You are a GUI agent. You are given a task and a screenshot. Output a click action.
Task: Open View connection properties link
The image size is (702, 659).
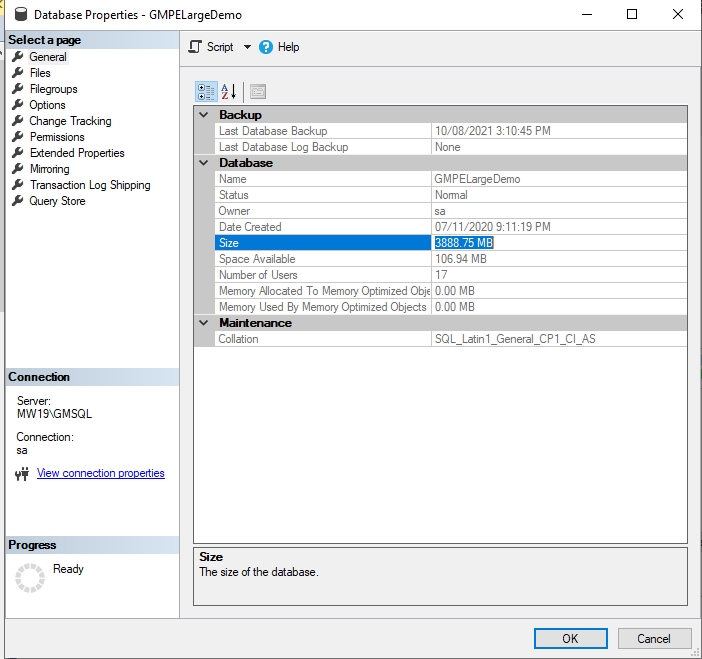click(100, 474)
